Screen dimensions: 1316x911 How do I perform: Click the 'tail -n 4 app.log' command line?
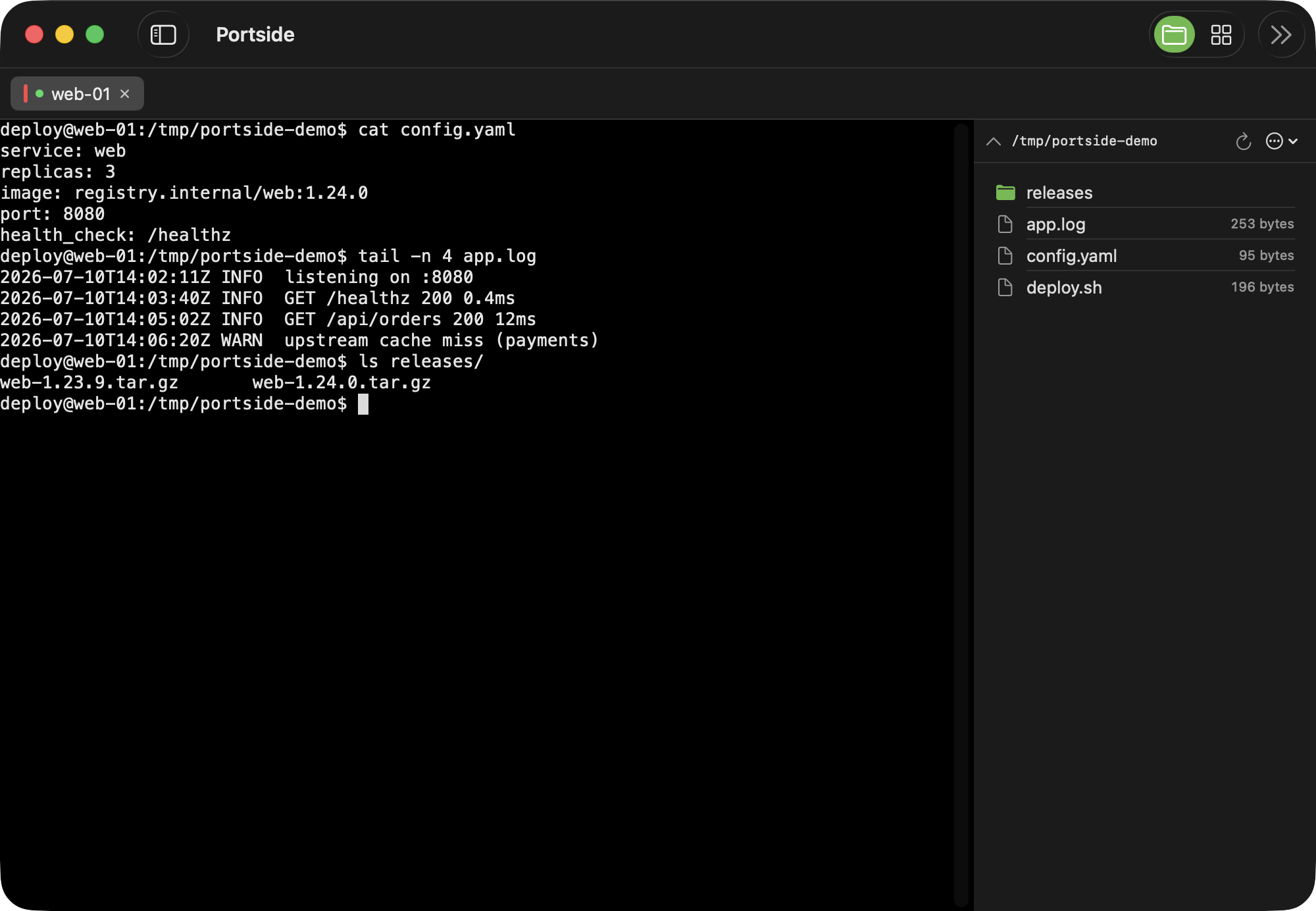[x=268, y=256]
